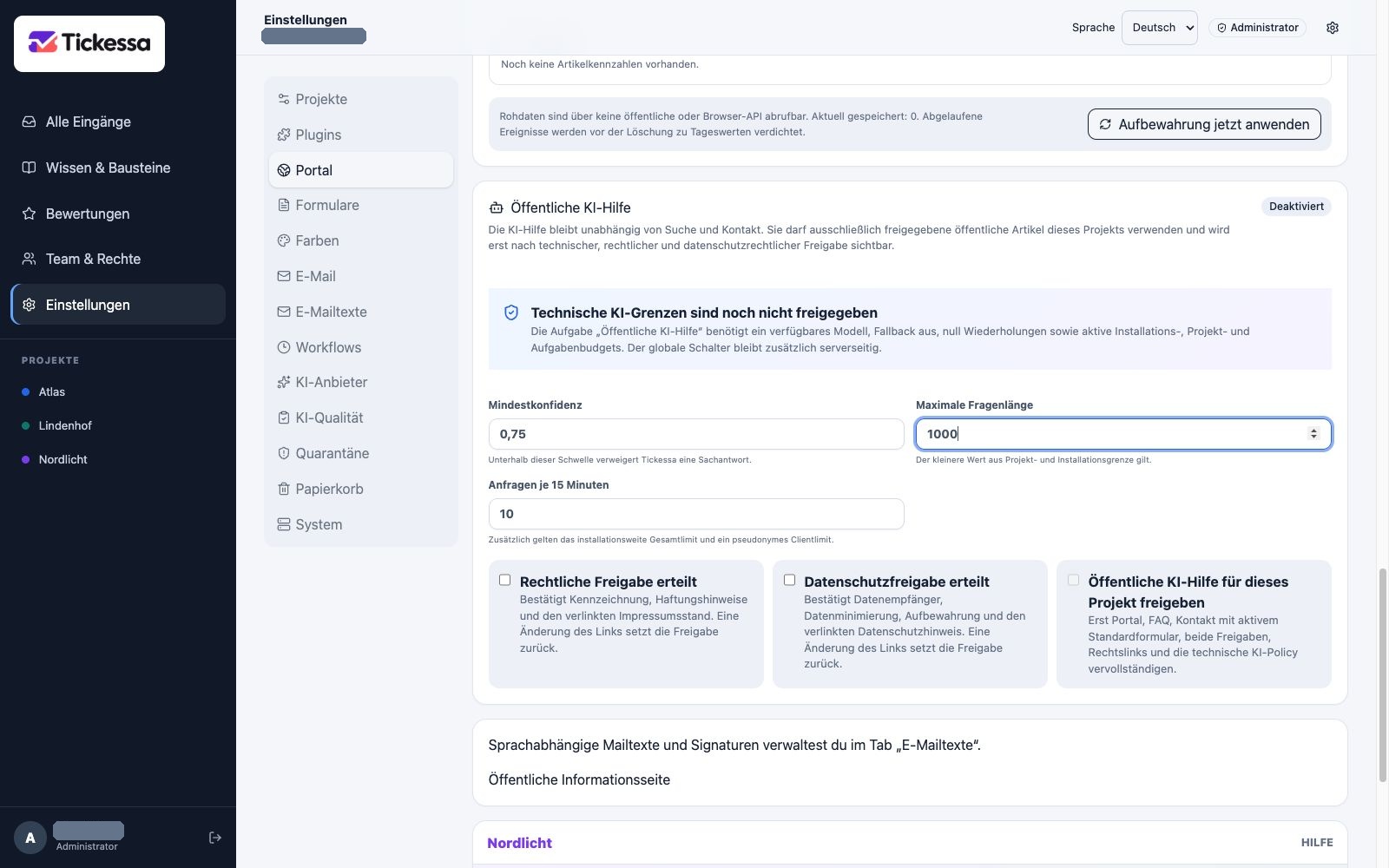Screen dimensions: 1389x868
Task: Click the Tickessa logo
Action: 89,43
